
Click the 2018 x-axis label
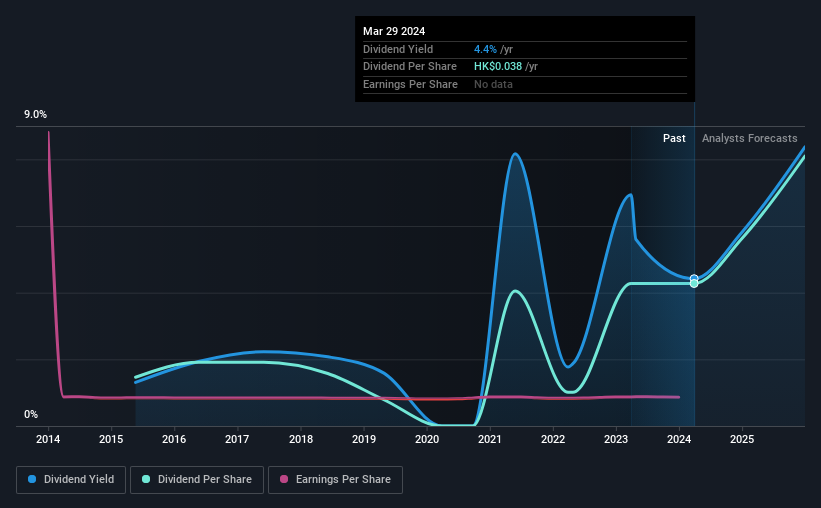(301, 439)
